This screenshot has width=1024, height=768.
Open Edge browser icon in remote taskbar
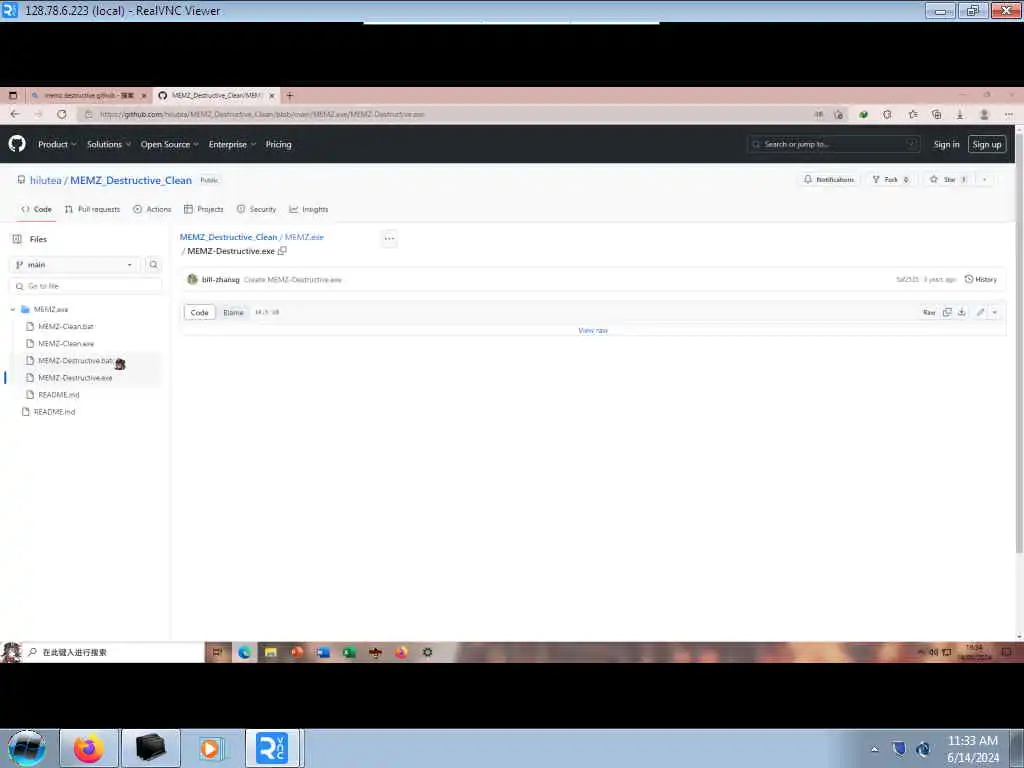coord(244,652)
